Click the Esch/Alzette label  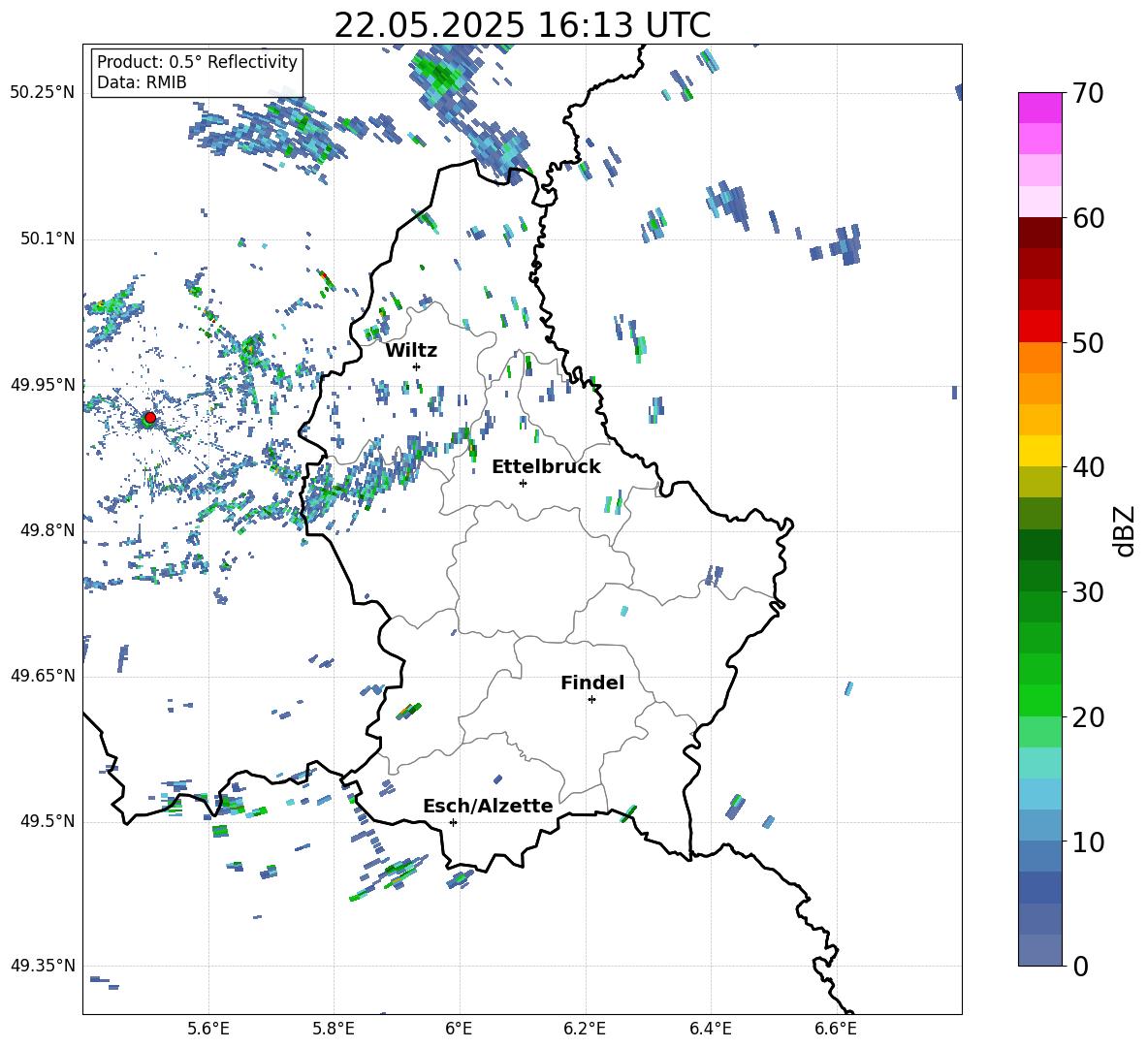(489, 807)
